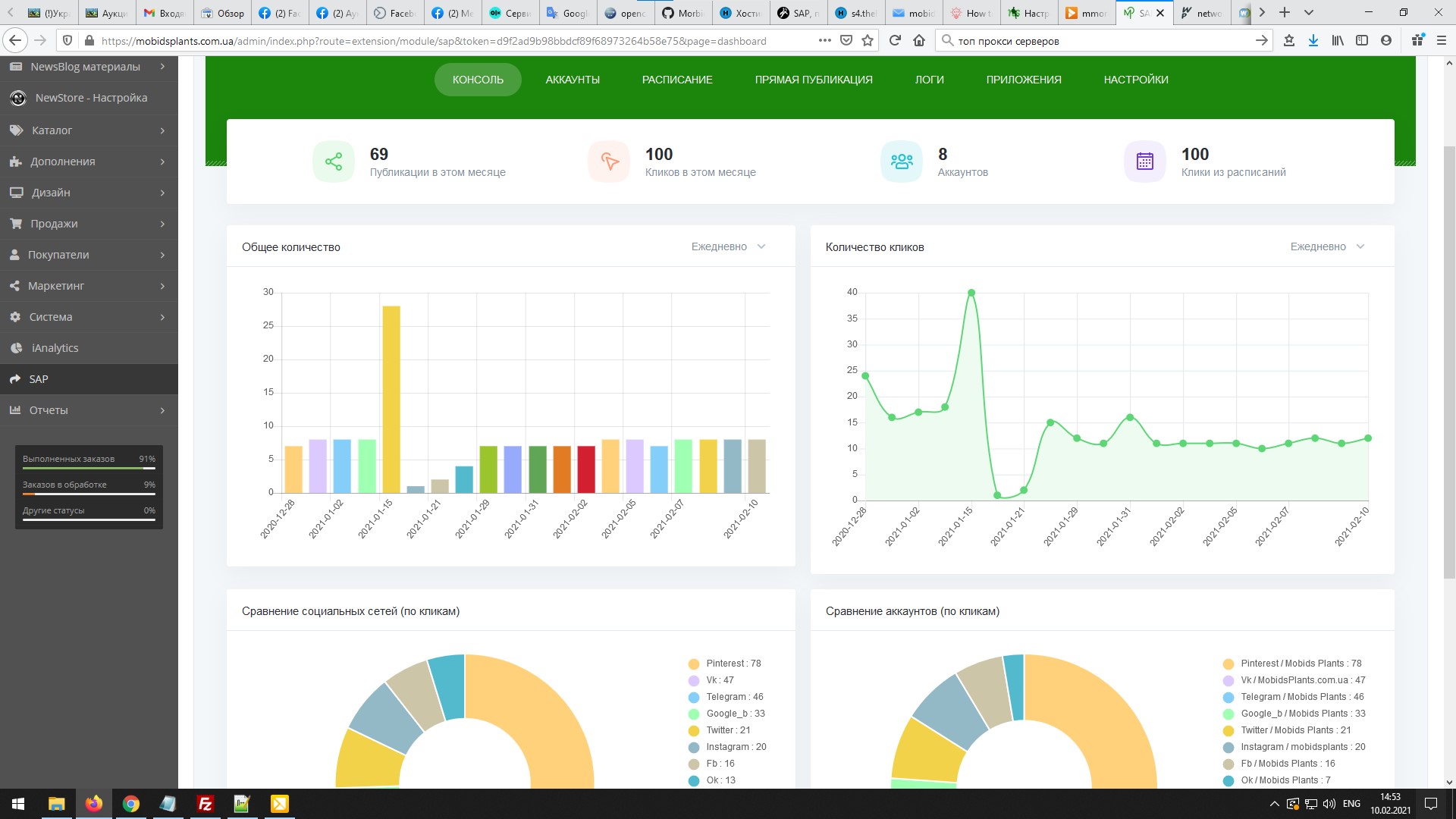This screenshot has width=1456, height=819.
Task: Open Ежедневно dropdown in Общее количество
Action: 728,246
